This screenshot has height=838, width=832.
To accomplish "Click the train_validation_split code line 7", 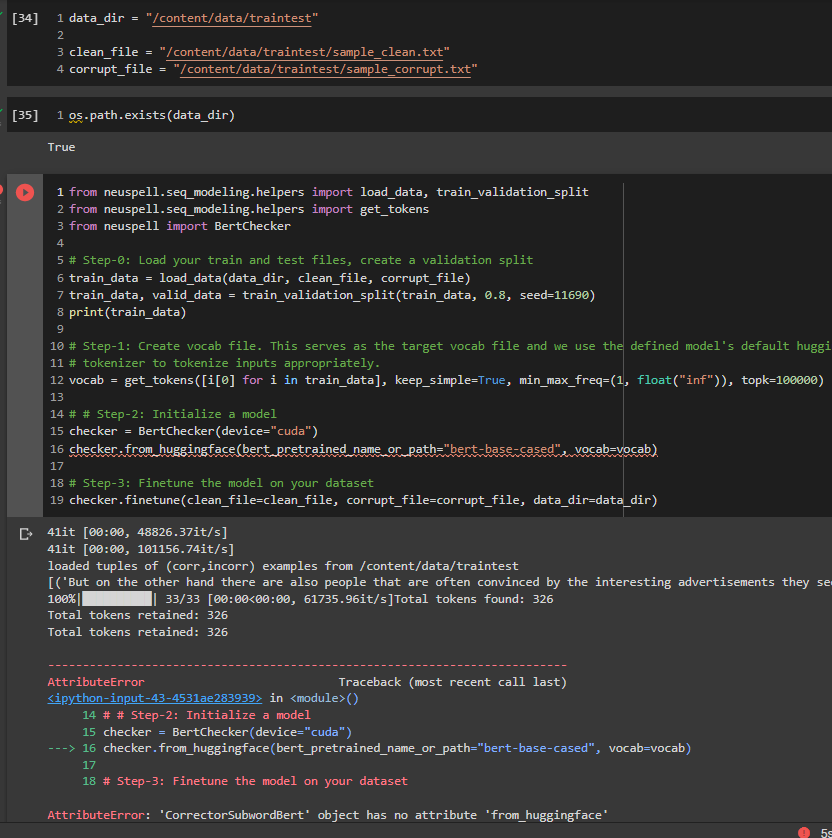I will [332, 295].
